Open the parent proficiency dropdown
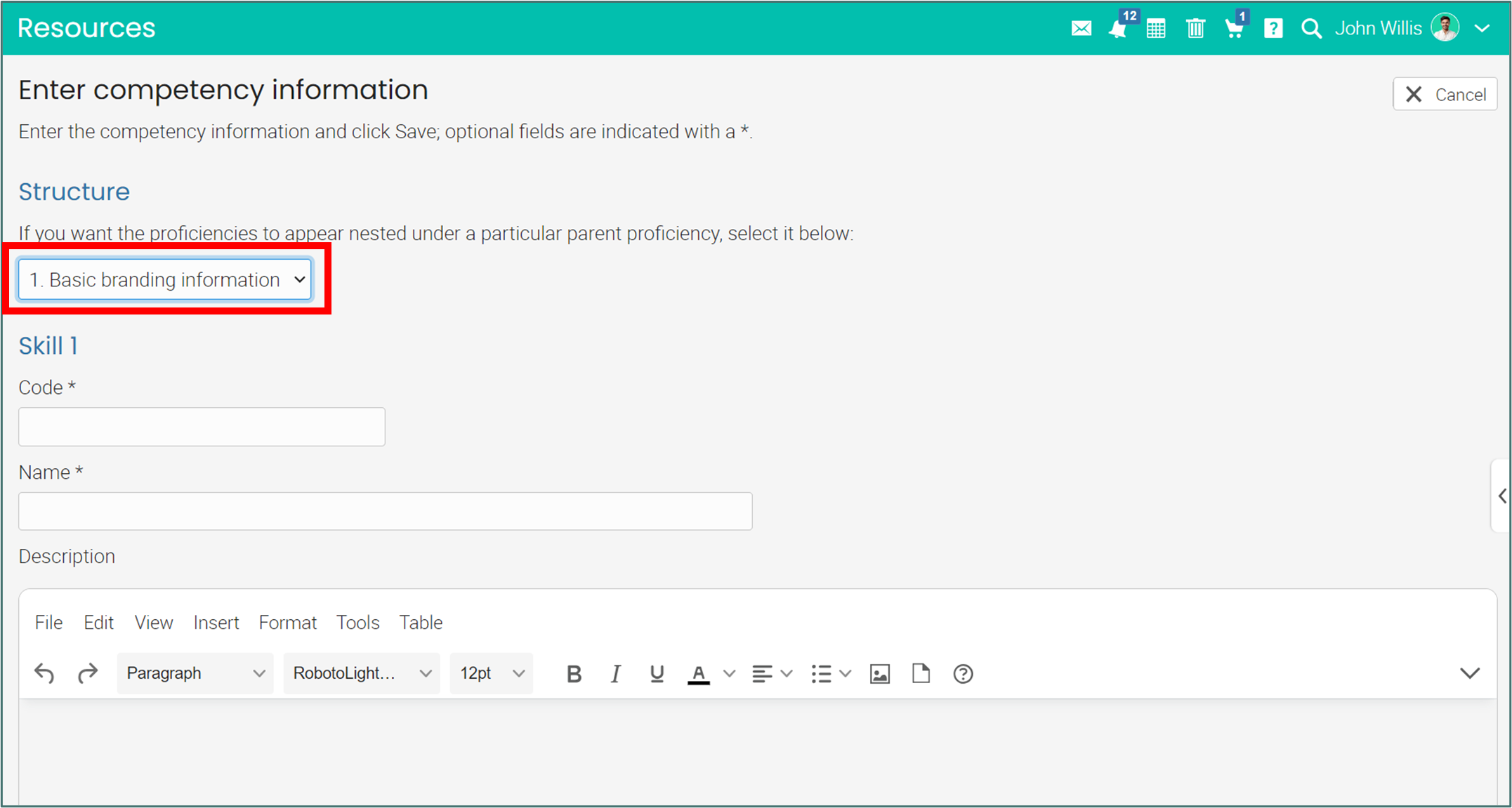Screen dimensions: 1512x808 (x=165, y=279)
